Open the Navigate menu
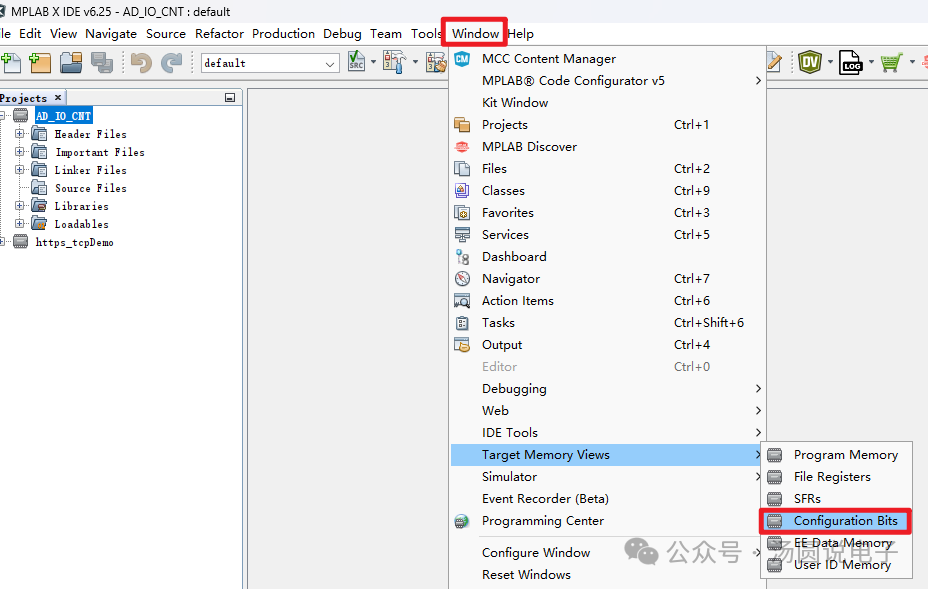928x589 pixels. [111, 34]
